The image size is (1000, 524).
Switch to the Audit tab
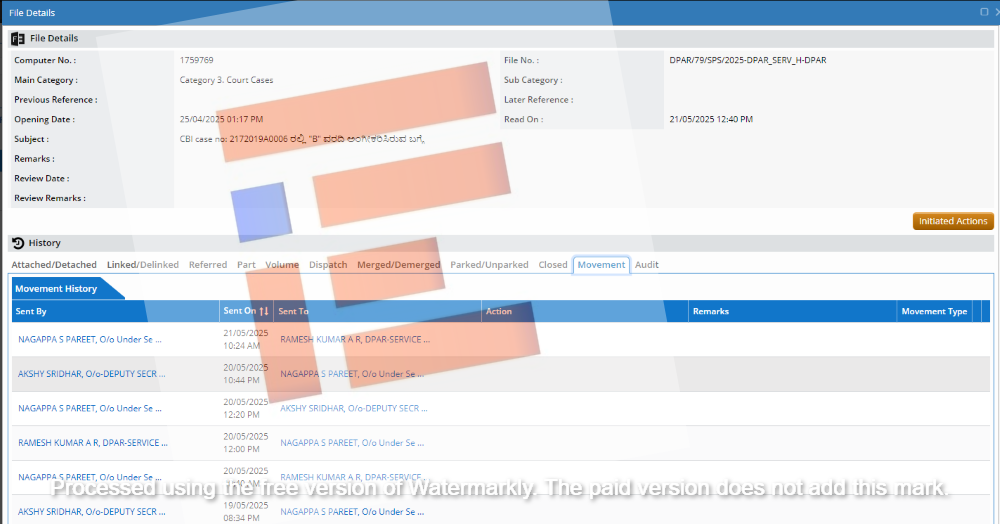coord(646,265)
